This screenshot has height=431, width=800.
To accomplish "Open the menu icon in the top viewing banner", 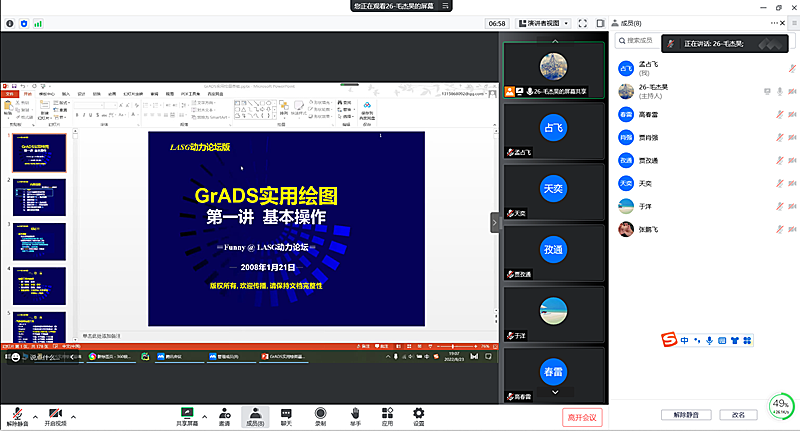I will (445, 6).
